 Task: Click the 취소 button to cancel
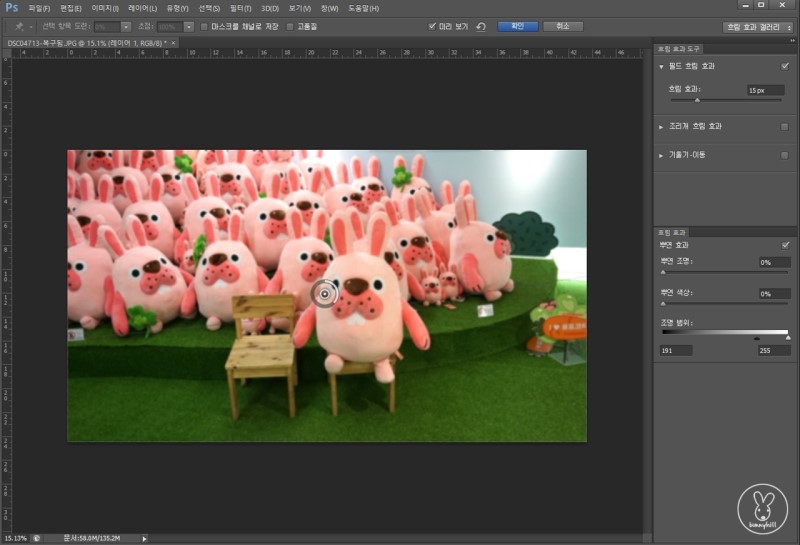pos(562,27)
